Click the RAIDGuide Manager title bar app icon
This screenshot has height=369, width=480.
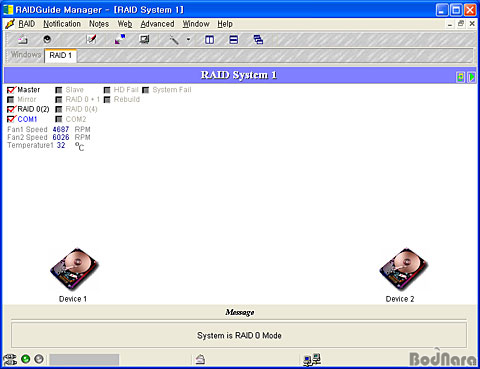tap(8, 10)
